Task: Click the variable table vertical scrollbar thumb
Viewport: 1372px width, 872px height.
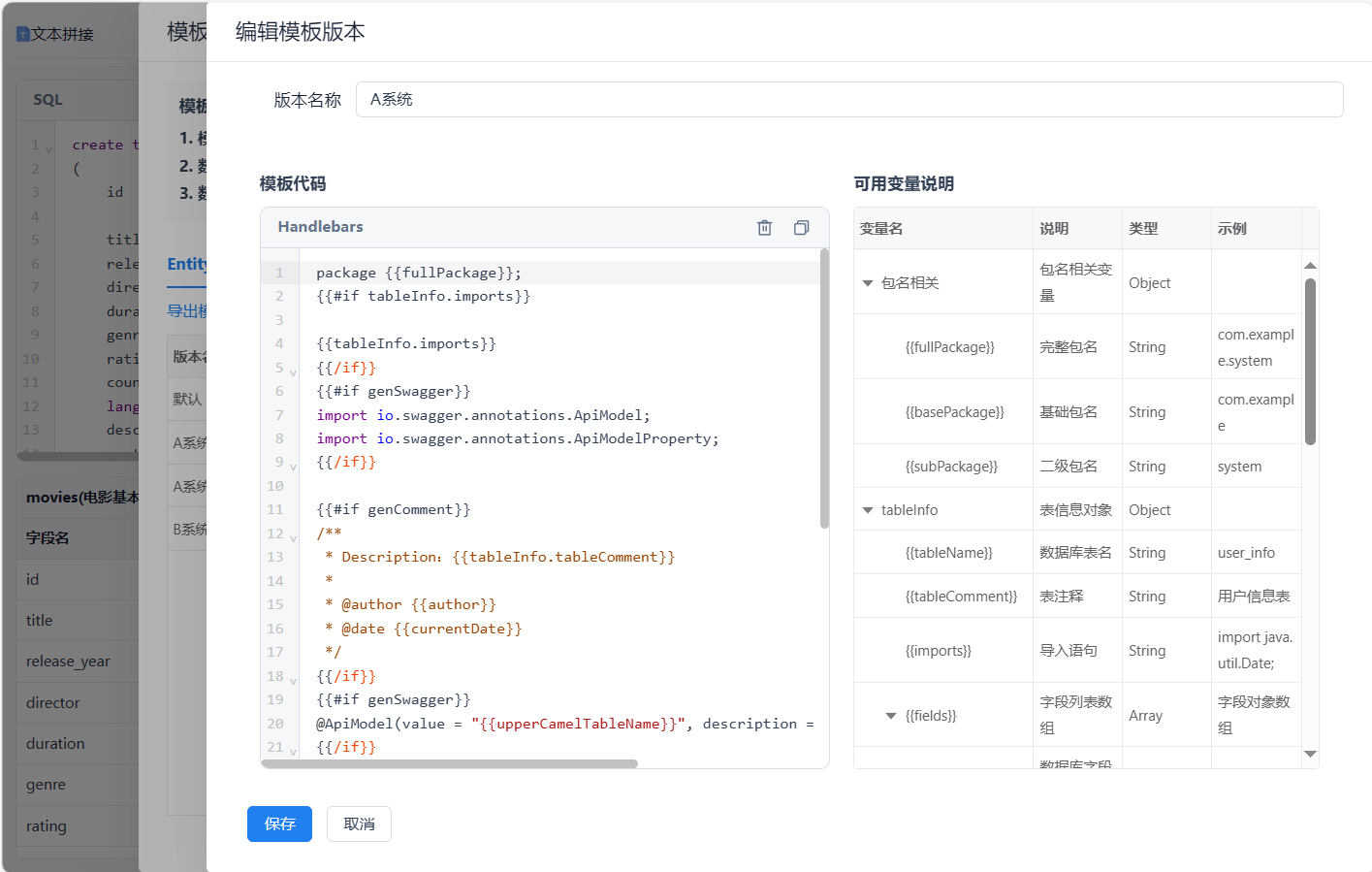Action: 1310,362
